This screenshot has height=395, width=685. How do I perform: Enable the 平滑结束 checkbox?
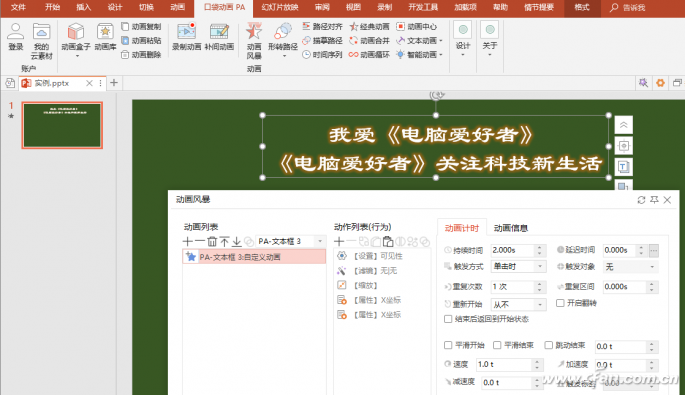pyautogui.click(x=497, y=345)
